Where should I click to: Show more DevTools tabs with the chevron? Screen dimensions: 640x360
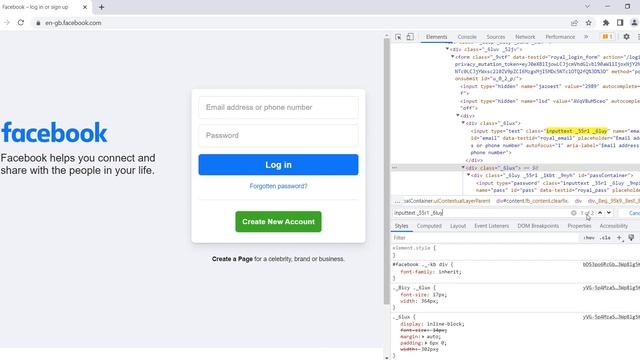point(586,37)
